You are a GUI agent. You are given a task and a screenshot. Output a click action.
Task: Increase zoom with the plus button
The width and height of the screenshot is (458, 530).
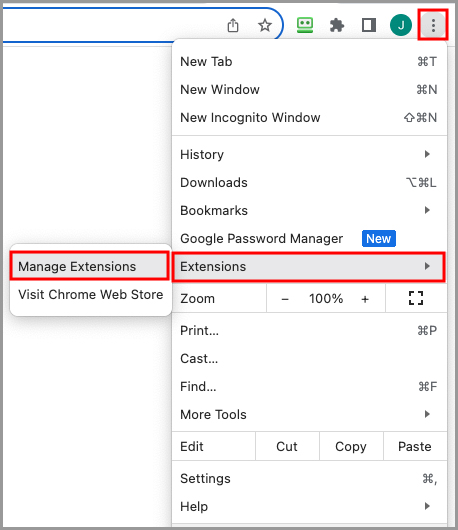(x=365, y=299)
